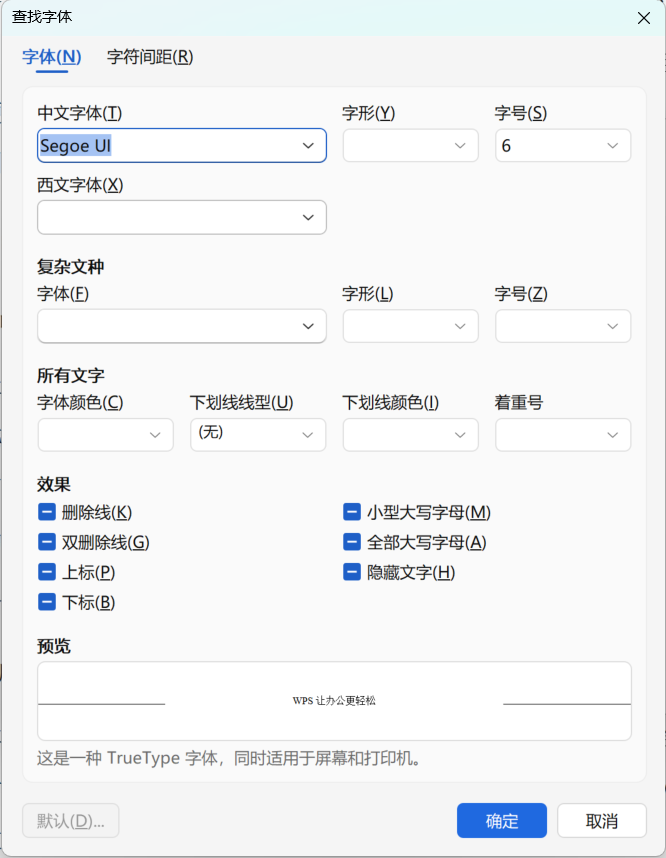Open the 中文字体 dropdown arrow
The height and width of the screenshot is (858, 666).
(308, 146)
